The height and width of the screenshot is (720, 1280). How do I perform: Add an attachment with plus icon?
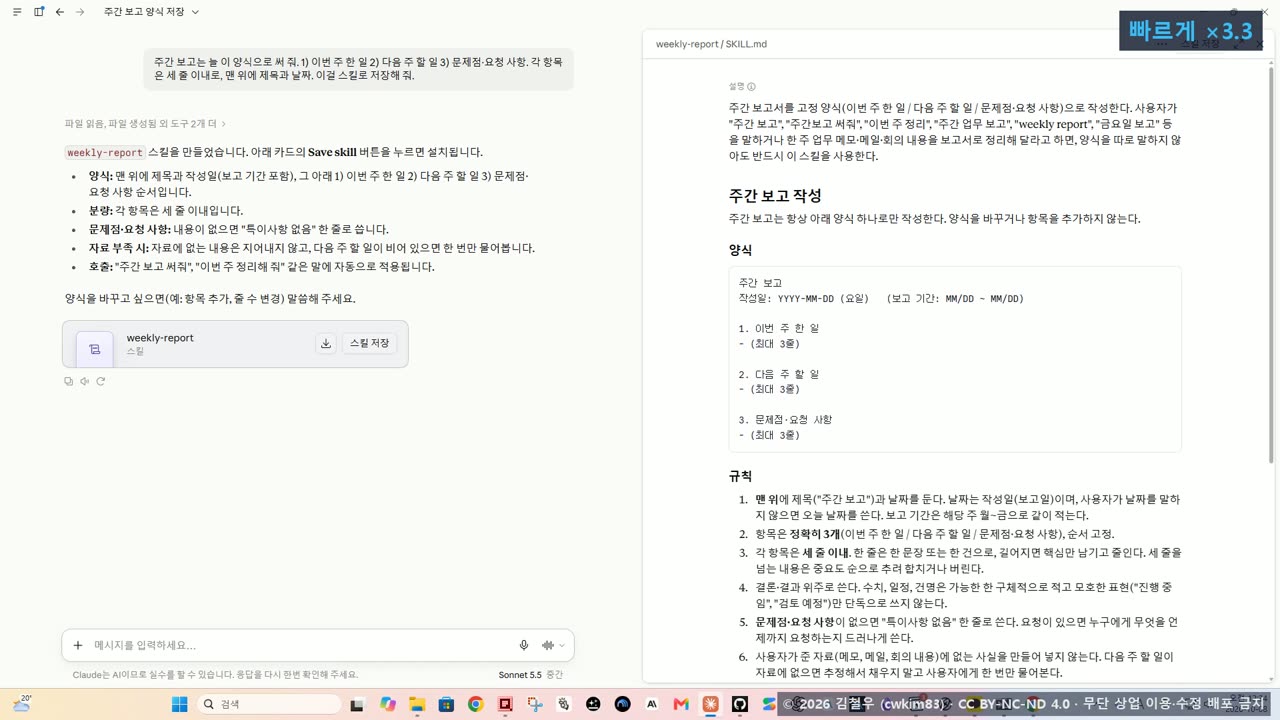point(78,645)
